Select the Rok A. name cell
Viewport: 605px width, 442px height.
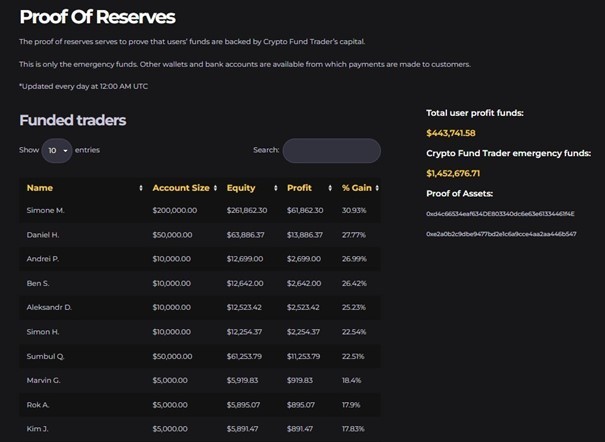click(x=38, y=405)
